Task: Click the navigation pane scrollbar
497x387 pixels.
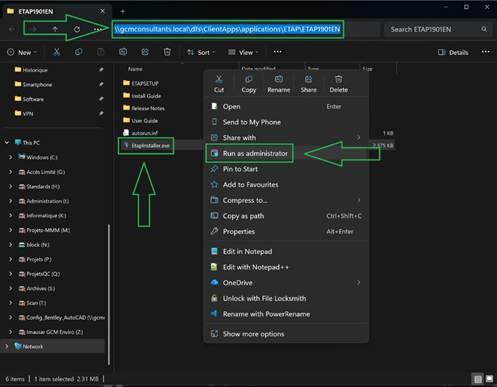Action: coord(109,295)
